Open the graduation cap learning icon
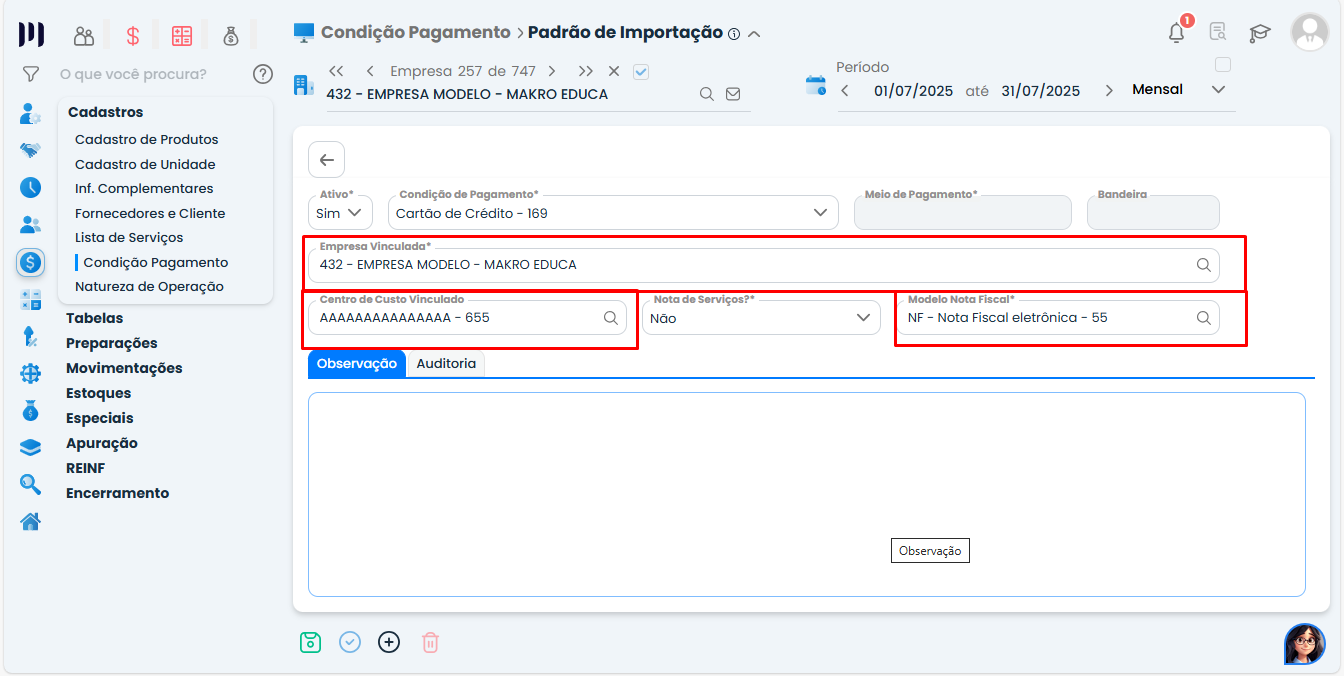This screenshot has width=1344, height=676. (1259, 33)
